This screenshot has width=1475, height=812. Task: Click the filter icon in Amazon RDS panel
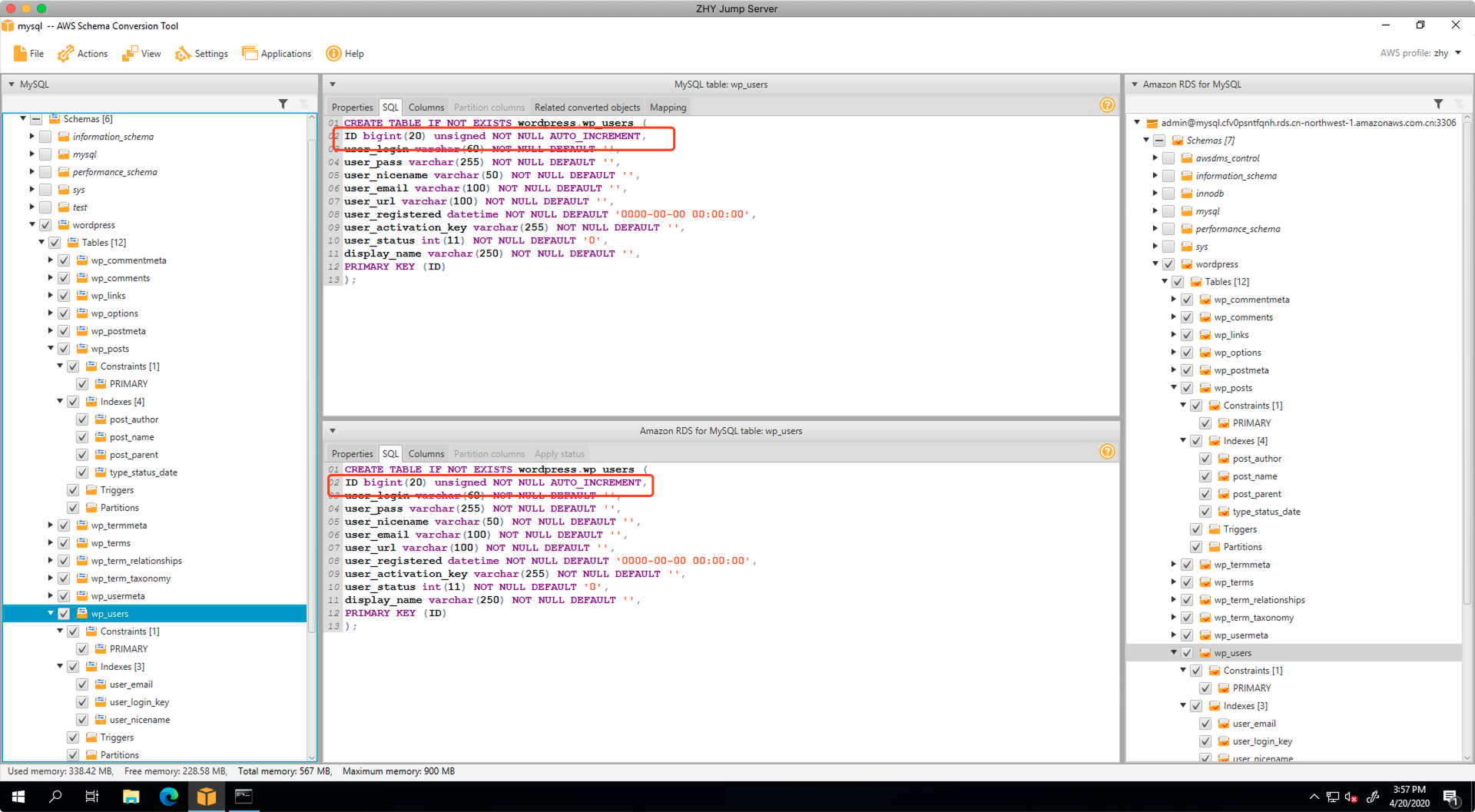pos(1438,104)
